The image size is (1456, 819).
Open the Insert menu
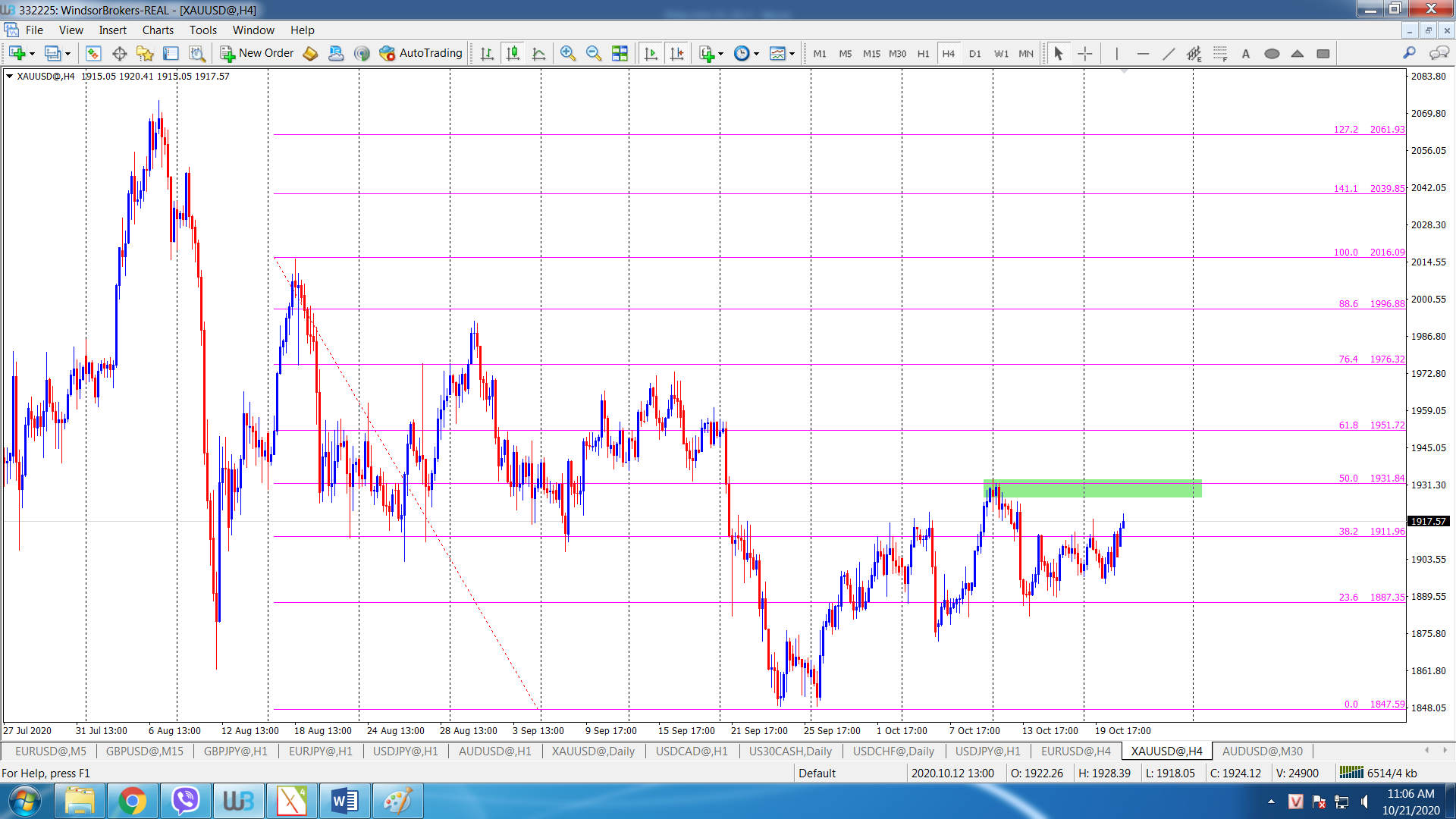[112, 30]
